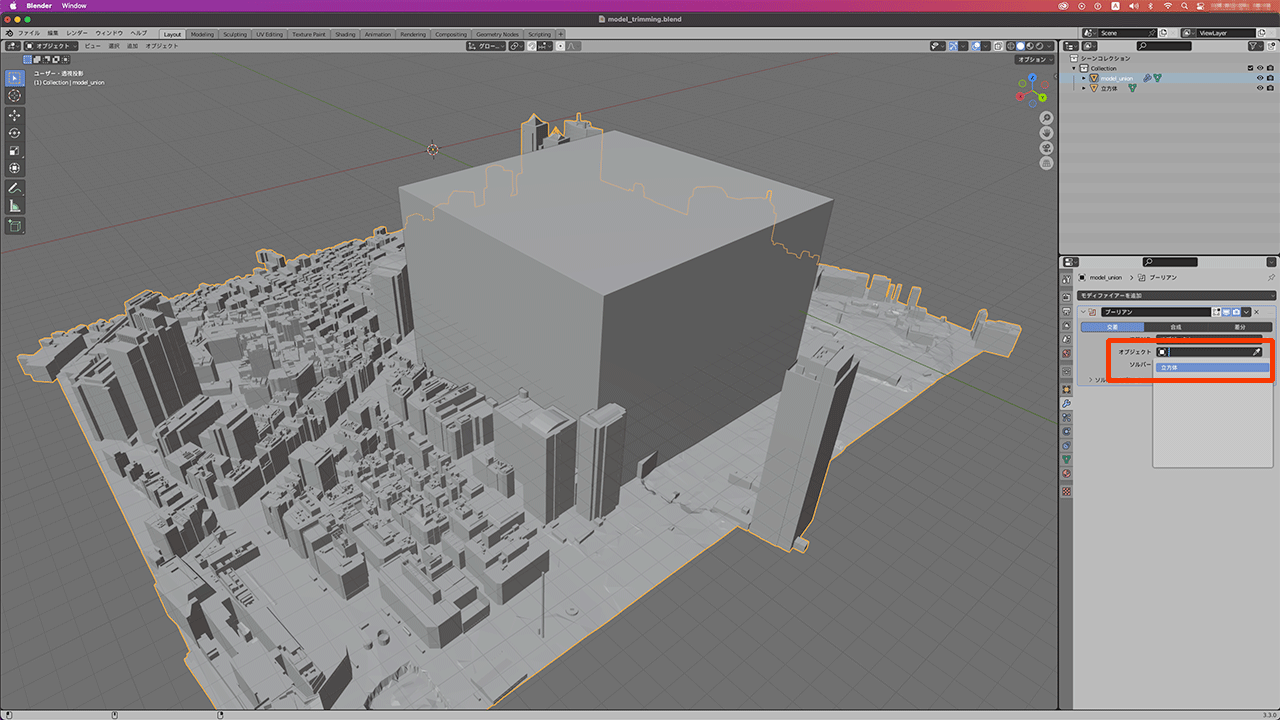Select the Measure tool
Viewport: 1280px width, 720px height.
(15, 205)
